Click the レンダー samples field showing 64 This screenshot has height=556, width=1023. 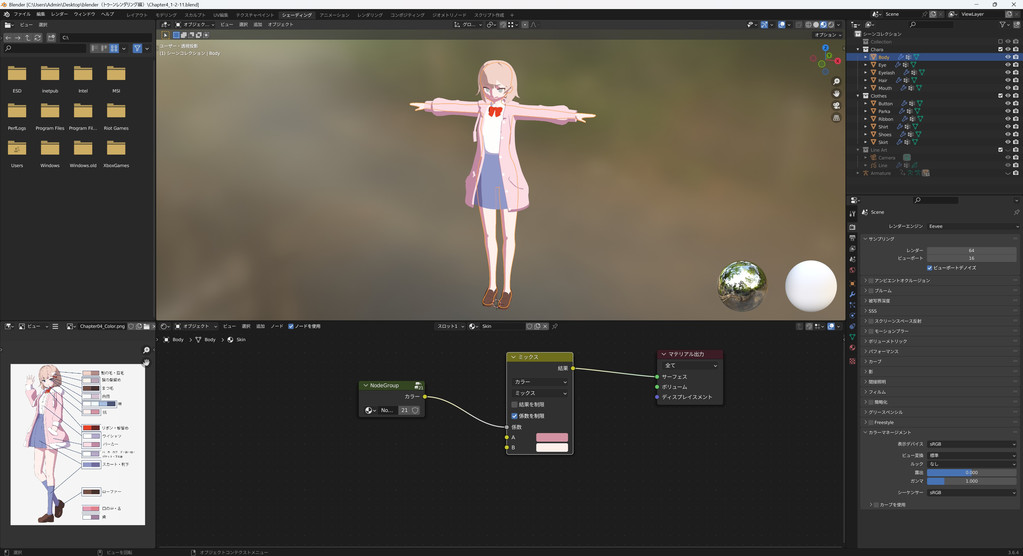(971, 250)
